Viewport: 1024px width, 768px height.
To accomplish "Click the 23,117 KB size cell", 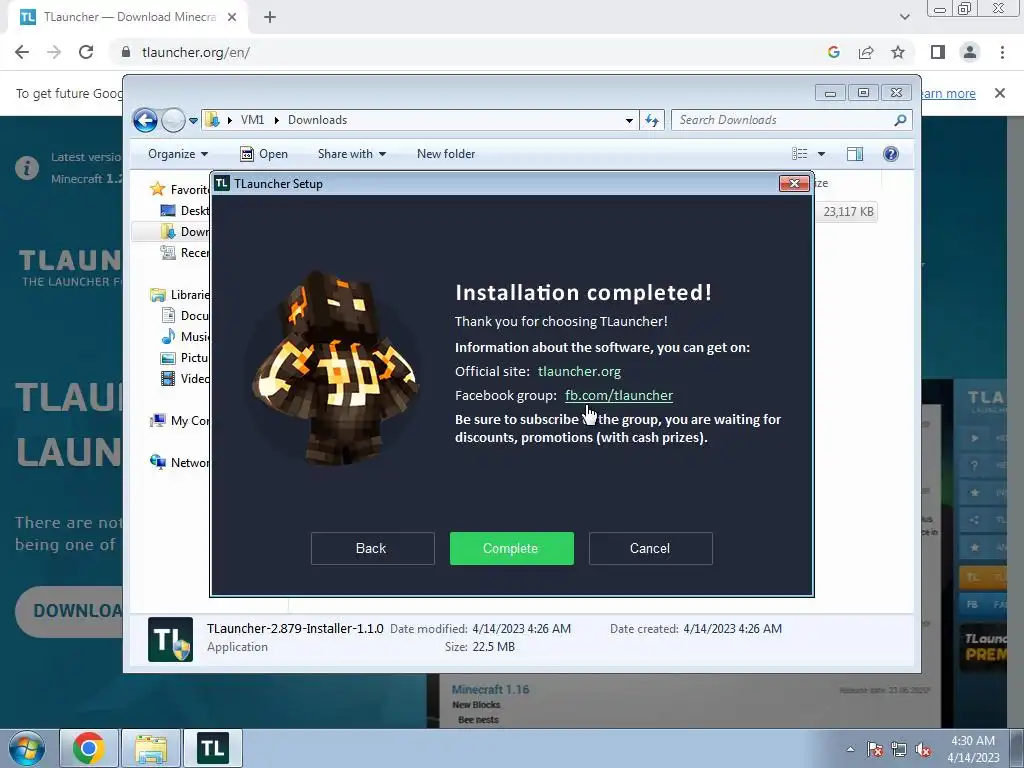I will [848, 212].
